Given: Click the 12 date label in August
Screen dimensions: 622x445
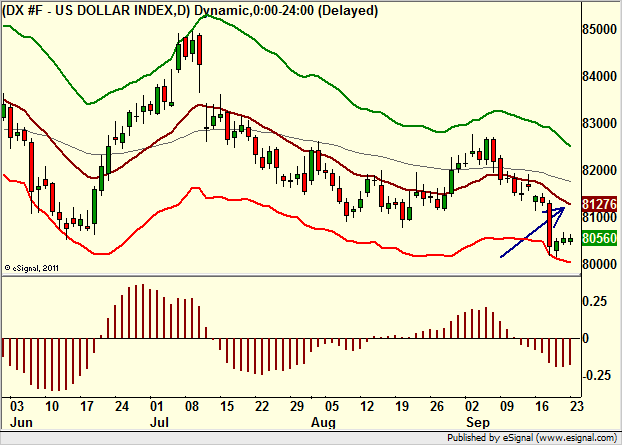Looking at the screenshot, I should (367, 407).
